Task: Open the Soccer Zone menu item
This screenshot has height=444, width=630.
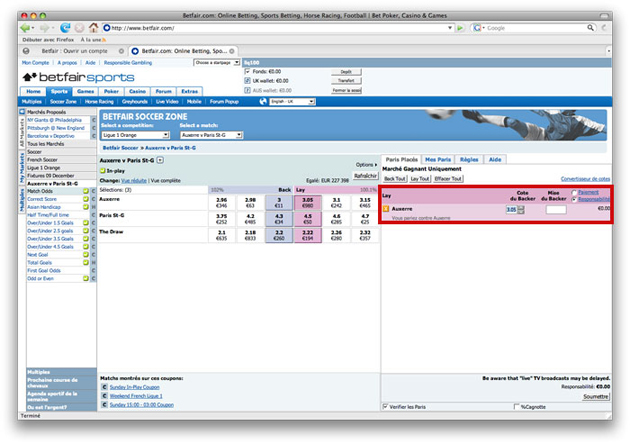Action: [x=63, y=102]
